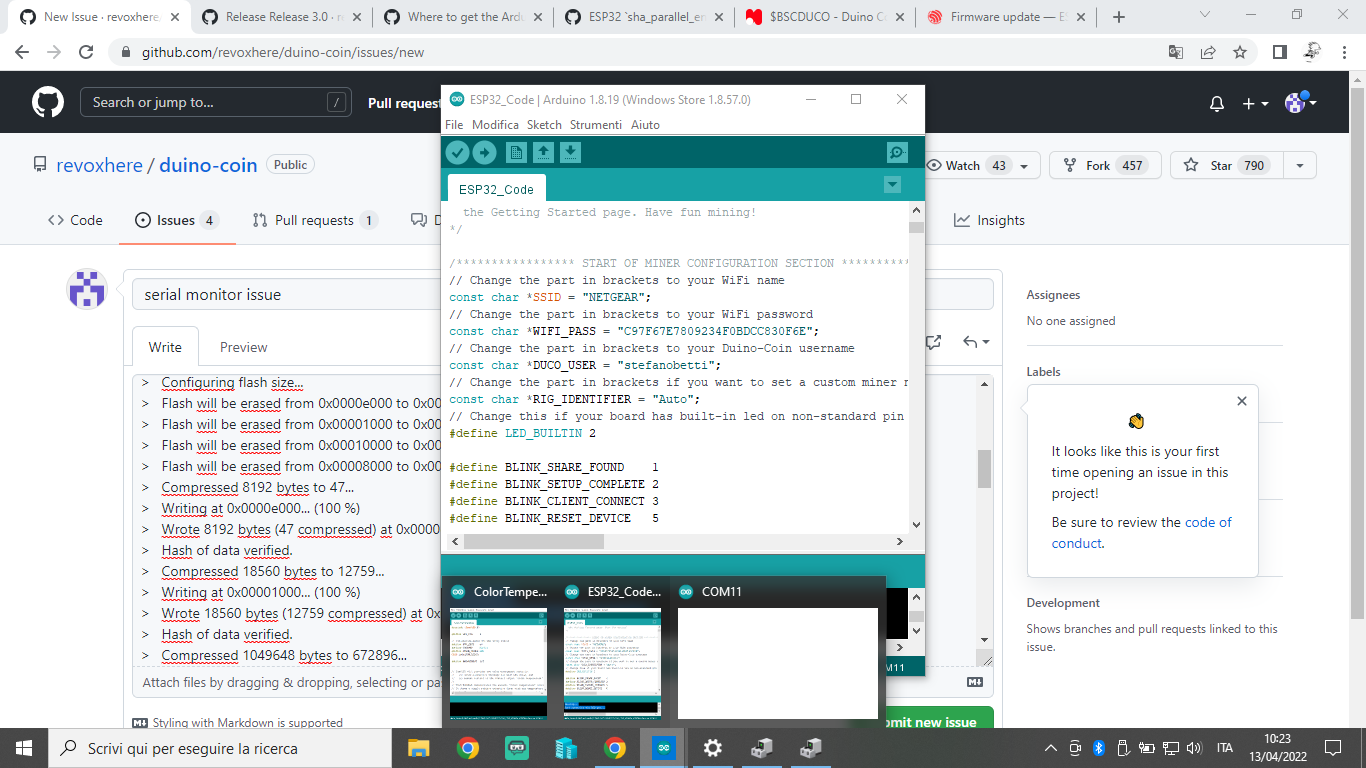1366x768 pixels.
Task: Switch to the Pull requests tab
Action: click(x=314, y=220)
